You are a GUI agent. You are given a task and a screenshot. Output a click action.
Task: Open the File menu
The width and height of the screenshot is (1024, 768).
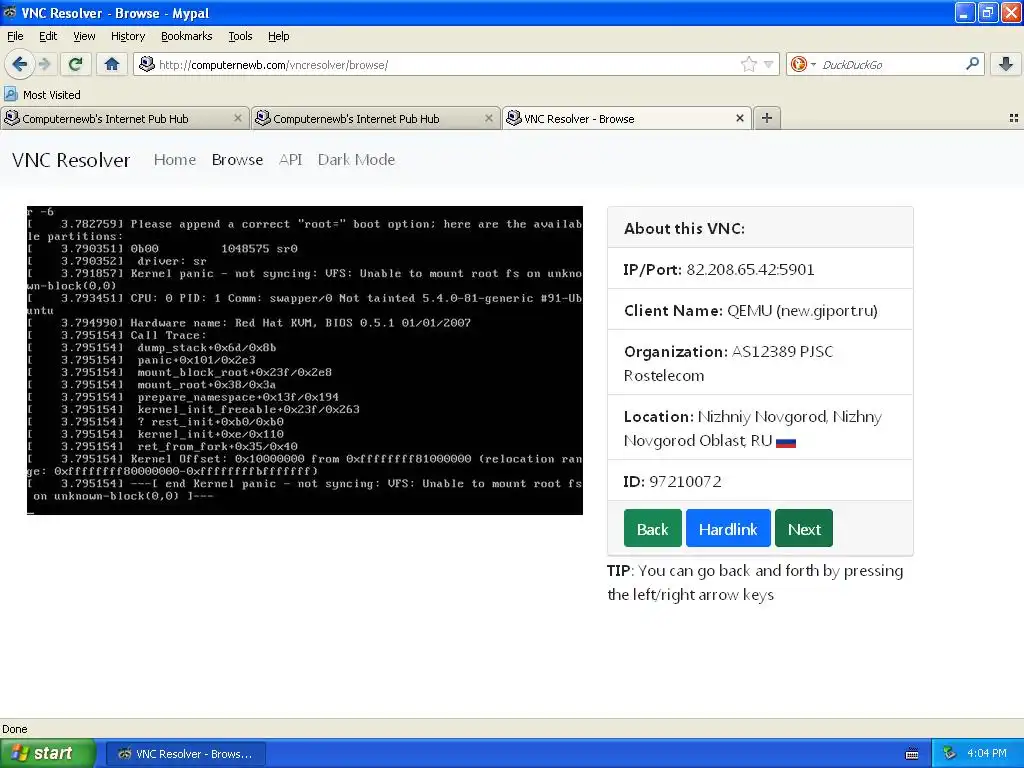(x=15, y=36)
